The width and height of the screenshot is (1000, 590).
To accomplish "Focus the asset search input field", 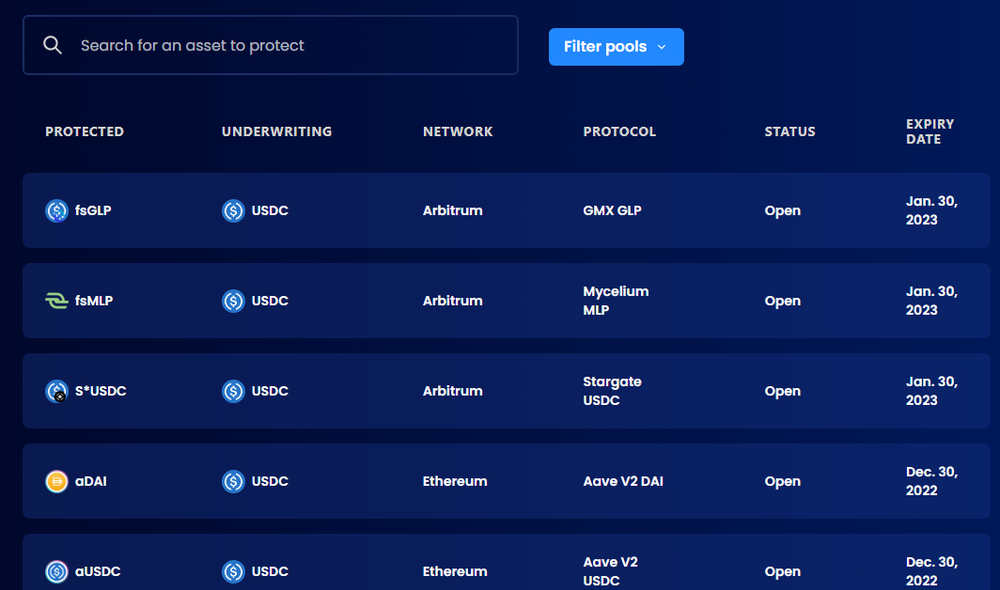I will (270, 45).
